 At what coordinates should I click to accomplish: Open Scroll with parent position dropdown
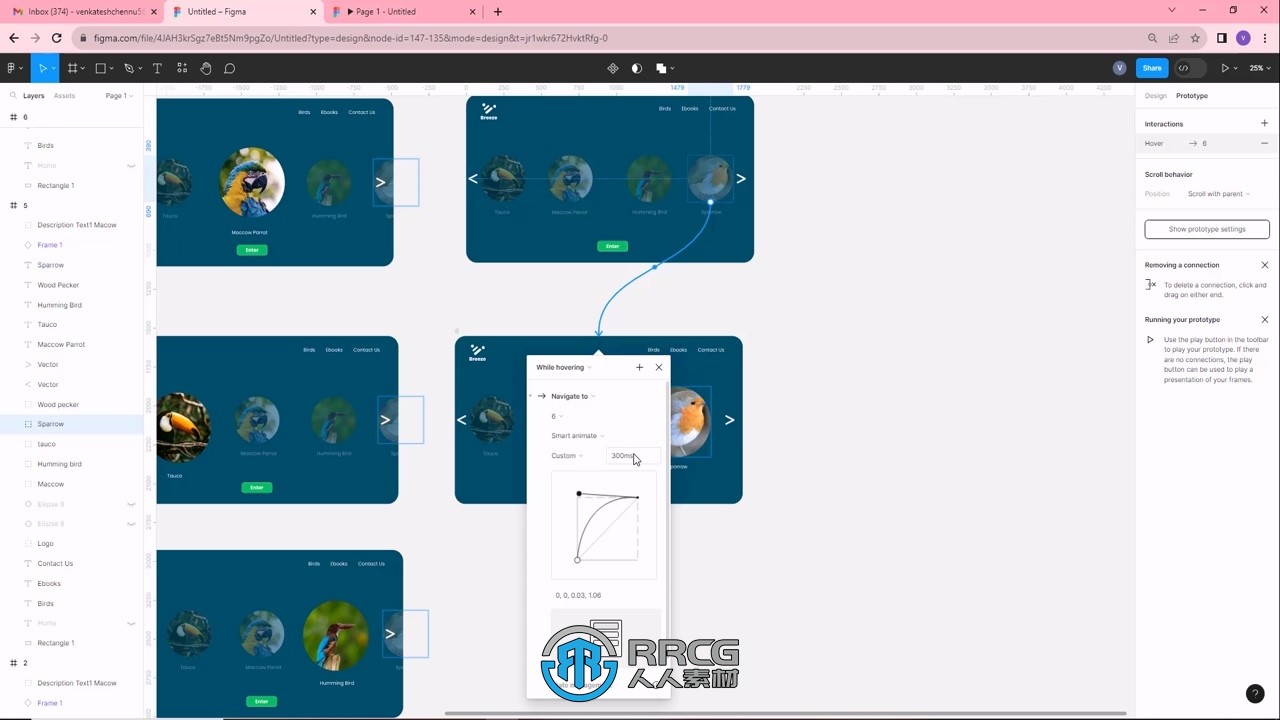tap(1218, 194)
